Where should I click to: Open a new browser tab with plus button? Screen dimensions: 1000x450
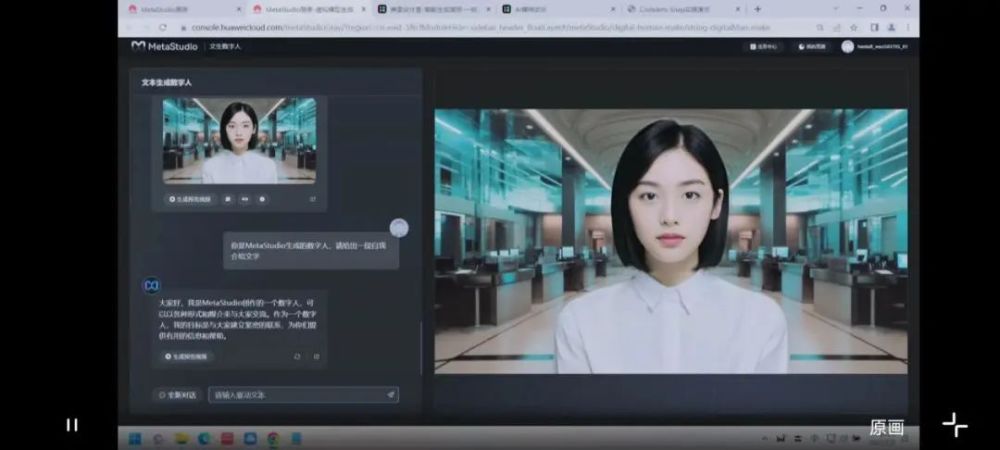pos(758,9)
